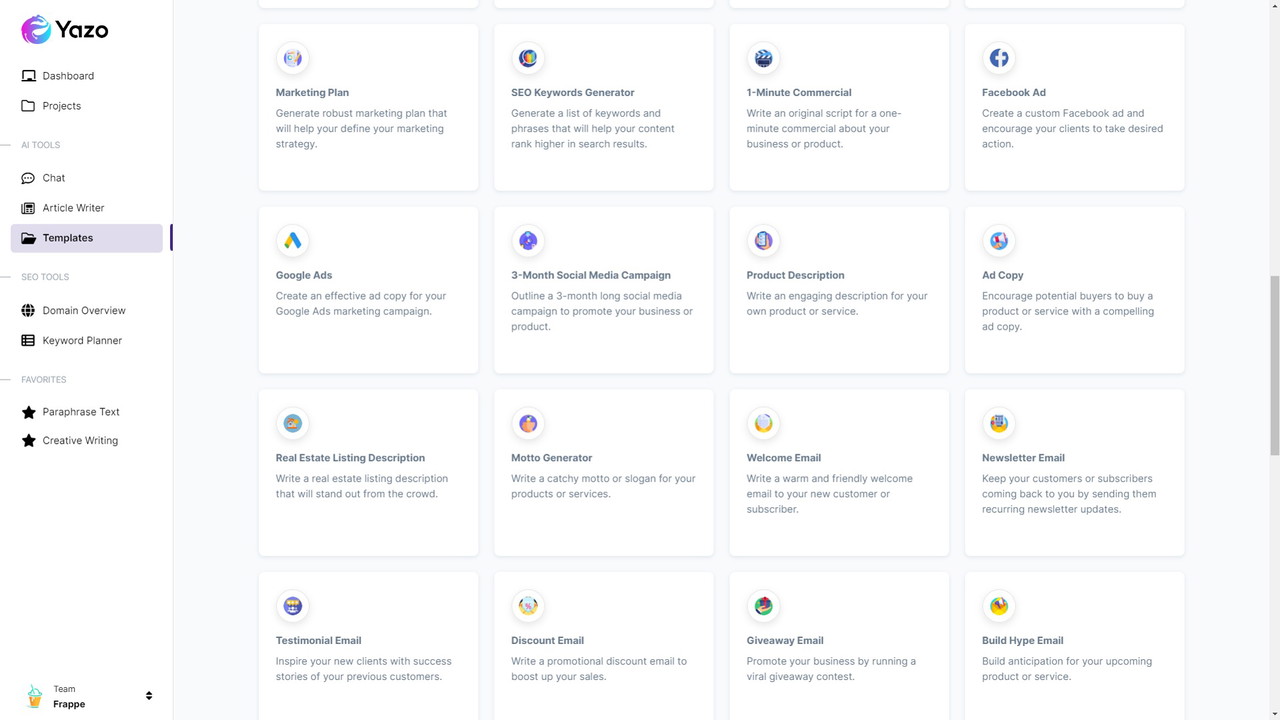Open Article Writer using its sidebar icon

point(27,207)
